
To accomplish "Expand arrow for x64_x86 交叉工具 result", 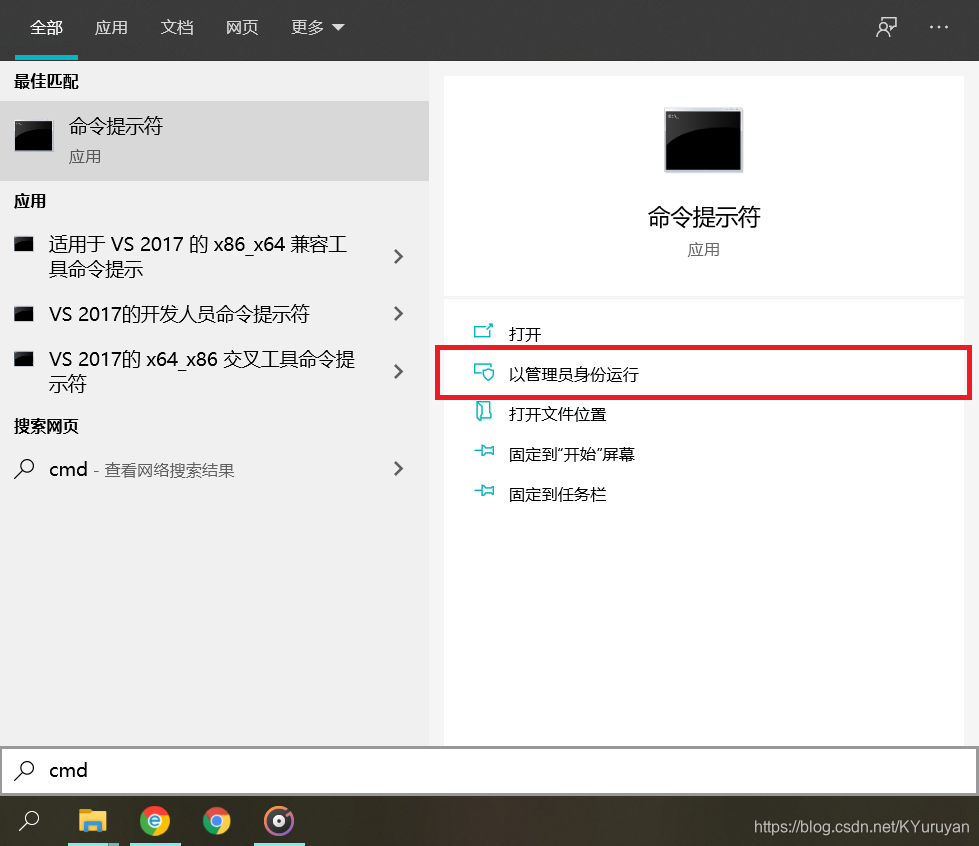I will coord(398,371).
